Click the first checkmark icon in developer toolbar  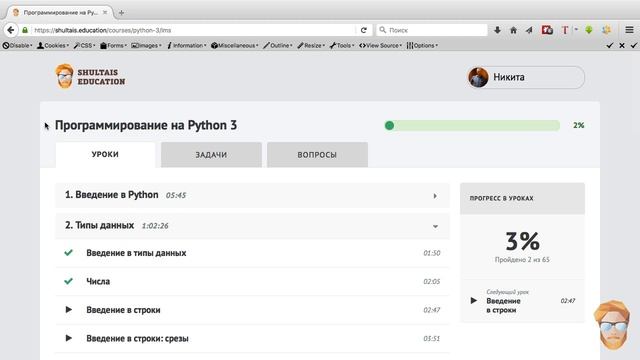[x=610, y=45]
